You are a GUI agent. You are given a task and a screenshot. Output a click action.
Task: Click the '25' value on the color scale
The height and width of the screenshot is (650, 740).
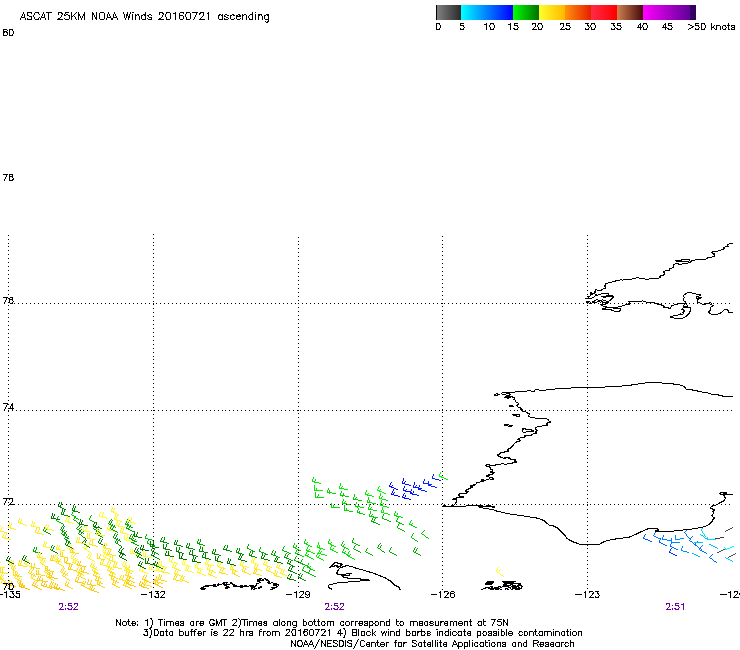[565, 27]
